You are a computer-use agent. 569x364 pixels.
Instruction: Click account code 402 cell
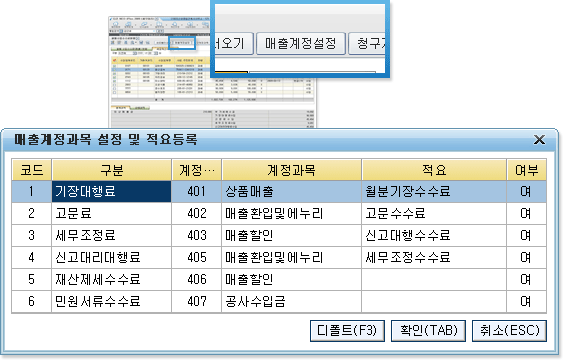196,213
